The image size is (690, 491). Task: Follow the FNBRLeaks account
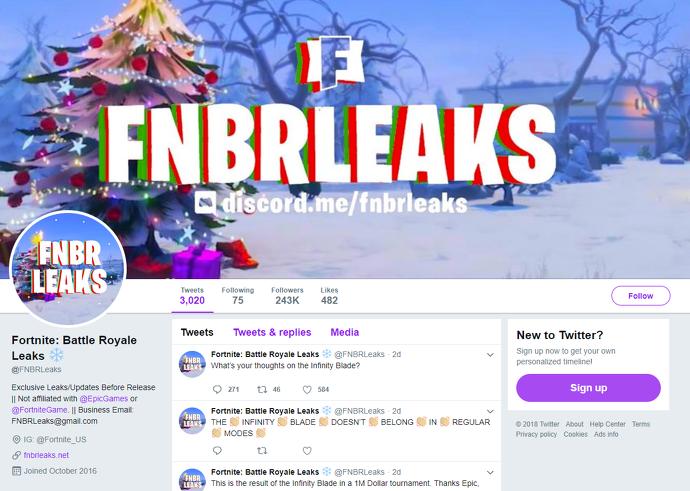click(x=641, y=296)
